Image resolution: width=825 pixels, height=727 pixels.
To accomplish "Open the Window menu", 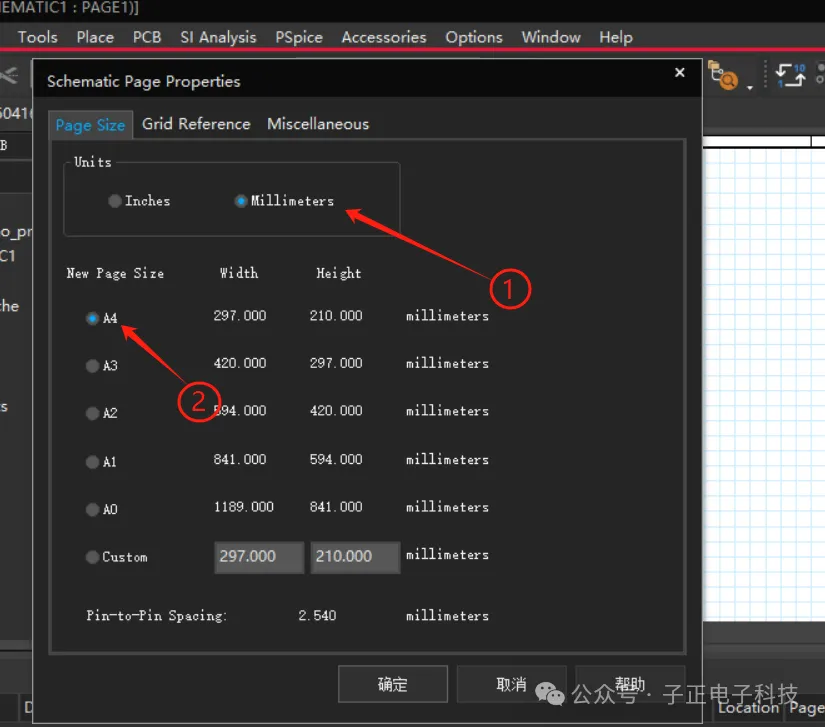I will (551, 37).
